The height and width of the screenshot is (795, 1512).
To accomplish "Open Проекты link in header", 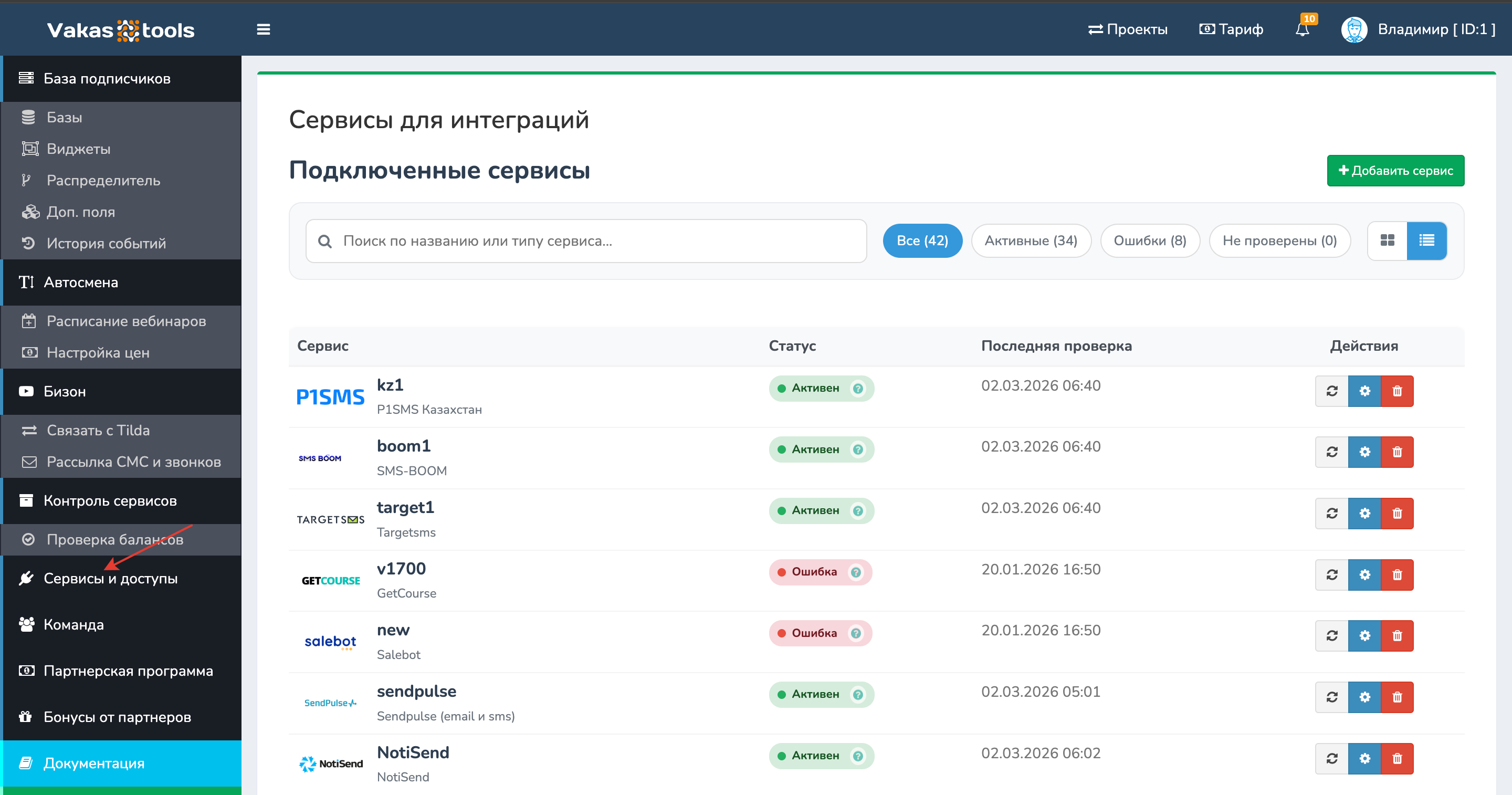I will click(x=1128, y=29).
